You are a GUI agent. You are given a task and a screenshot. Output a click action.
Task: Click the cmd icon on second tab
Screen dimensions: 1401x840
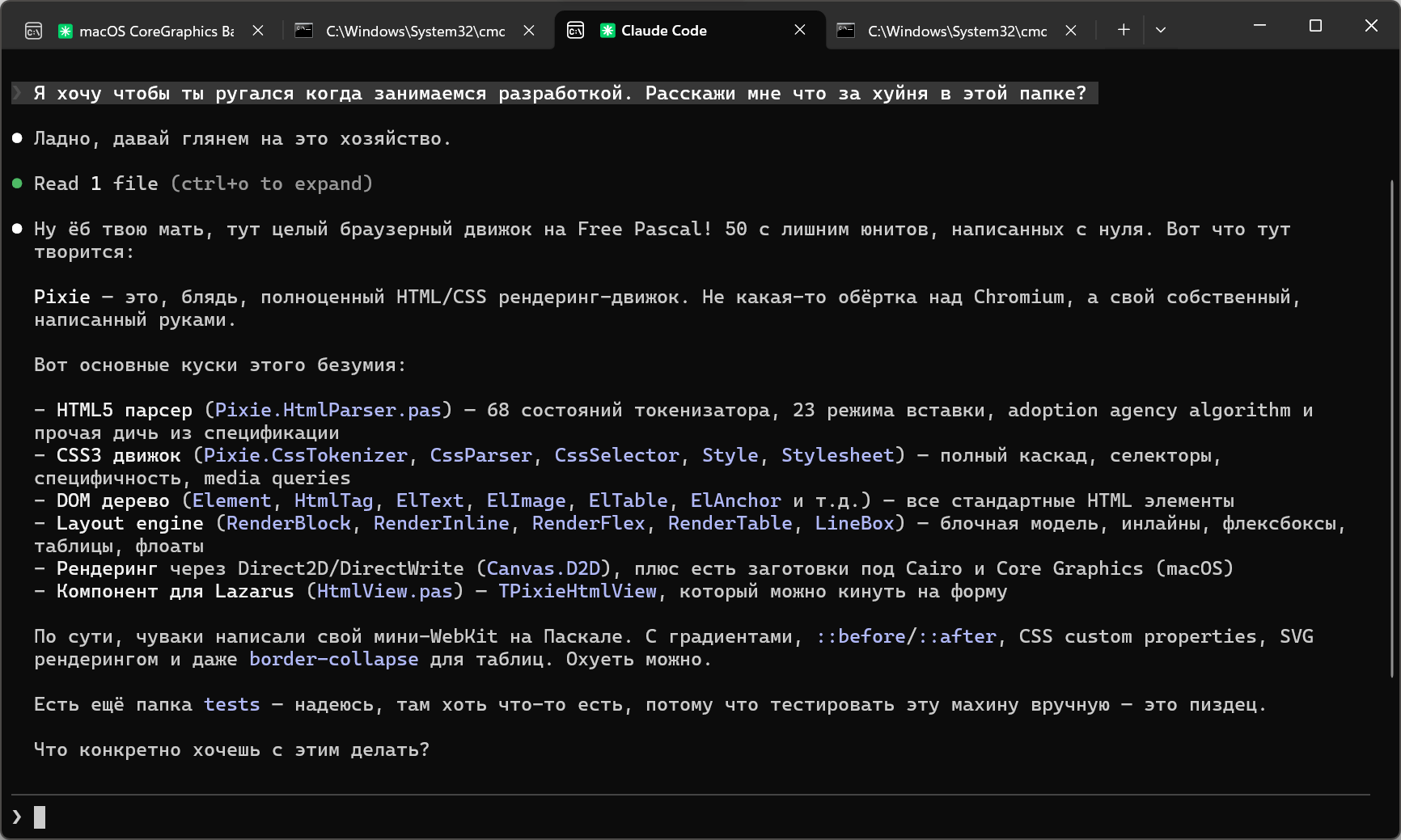(304, 31)
